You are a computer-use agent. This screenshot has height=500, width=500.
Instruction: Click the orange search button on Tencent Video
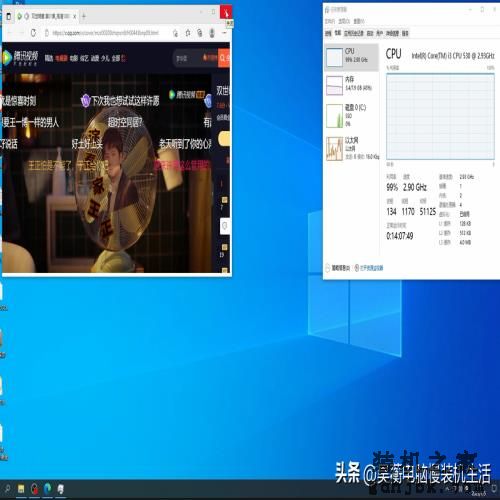click(x=224, y=58)
